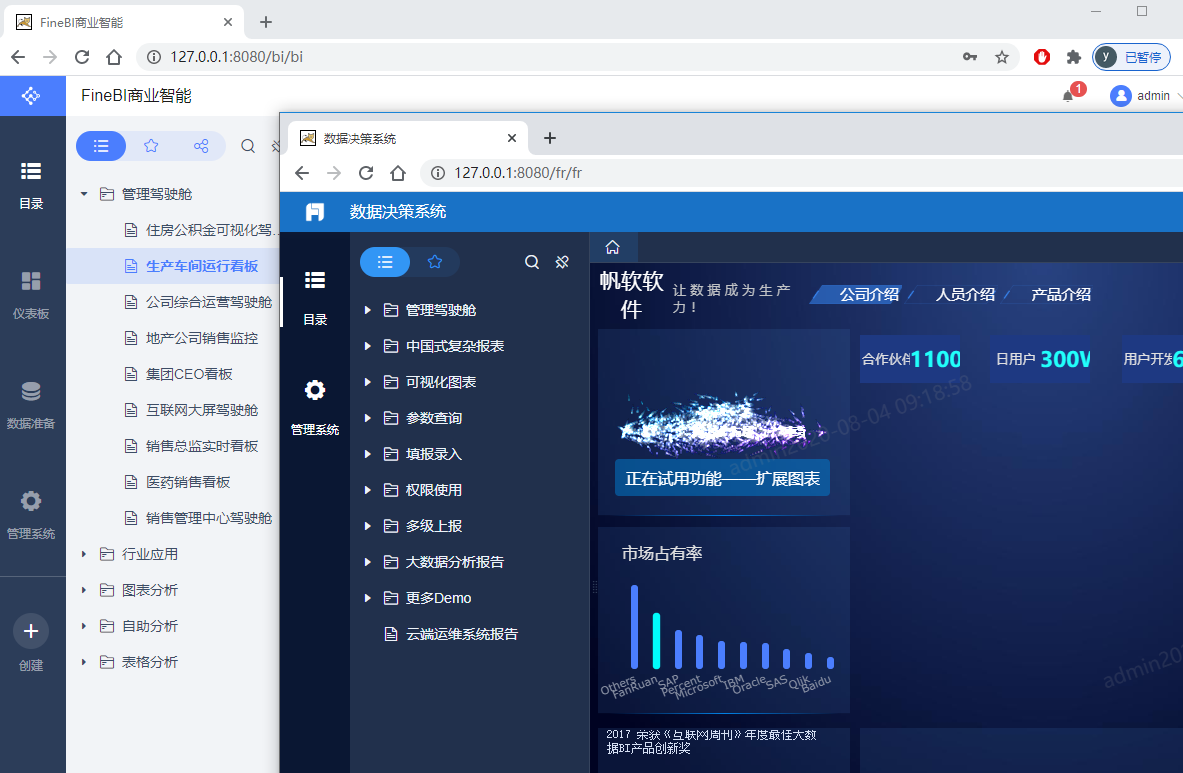Click the notification bell icon
Screen dimensions: 1183x773
(1068, 96)
